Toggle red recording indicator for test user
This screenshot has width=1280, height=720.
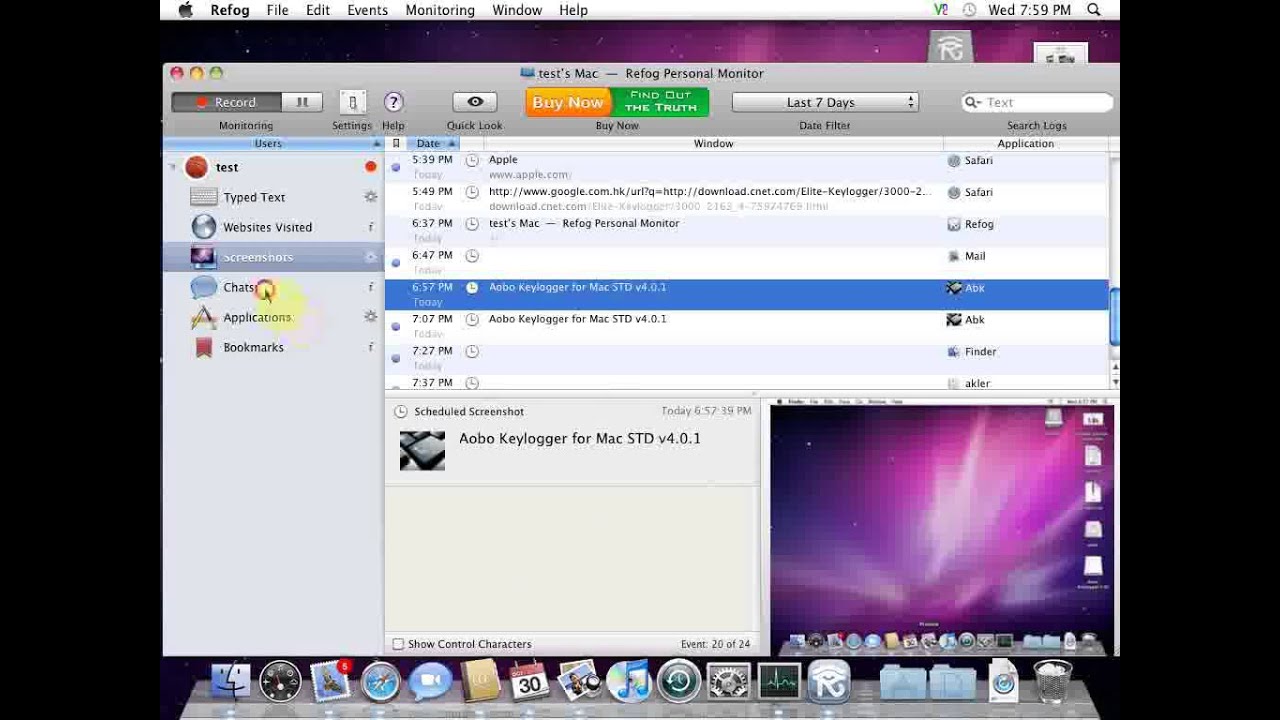(x=371, y=167)
